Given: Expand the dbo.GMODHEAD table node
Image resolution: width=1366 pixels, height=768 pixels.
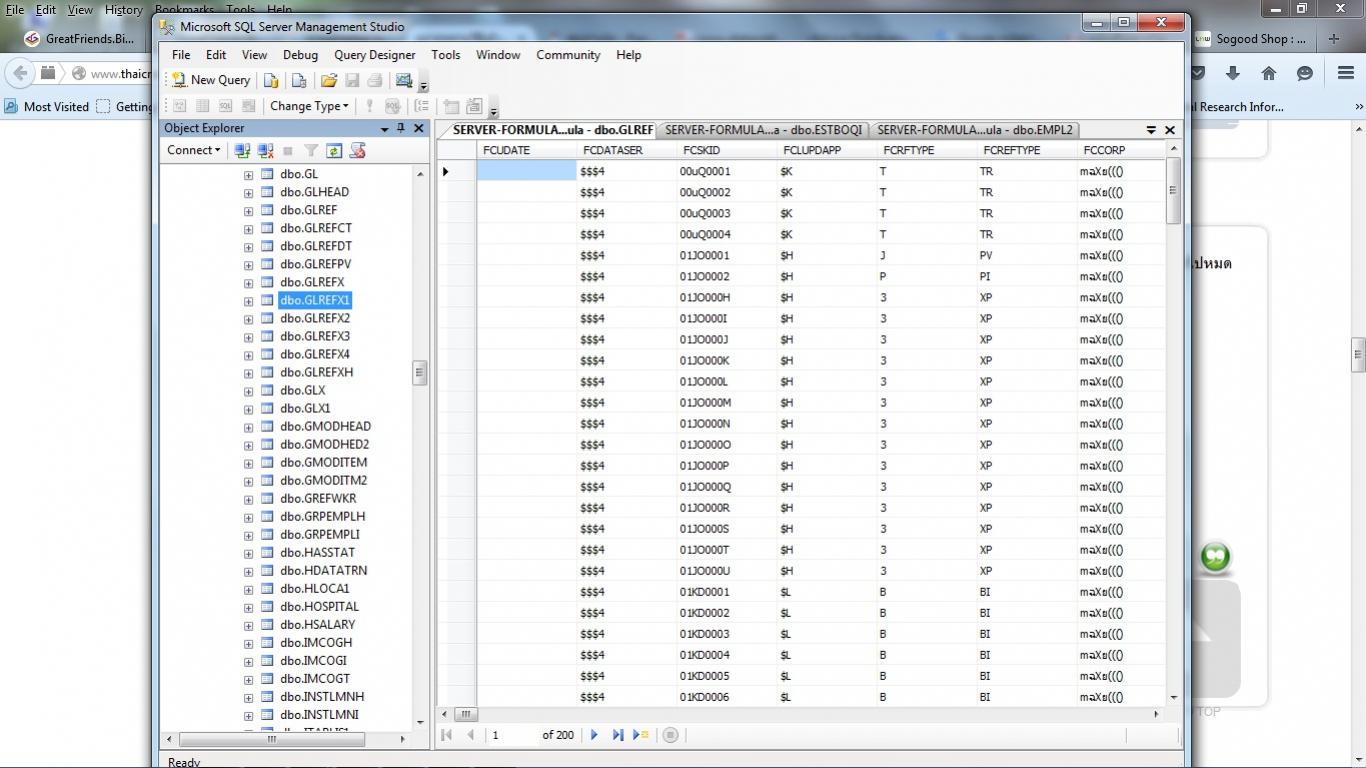Looking at the screenshot, I should click(x=248, y=427).
